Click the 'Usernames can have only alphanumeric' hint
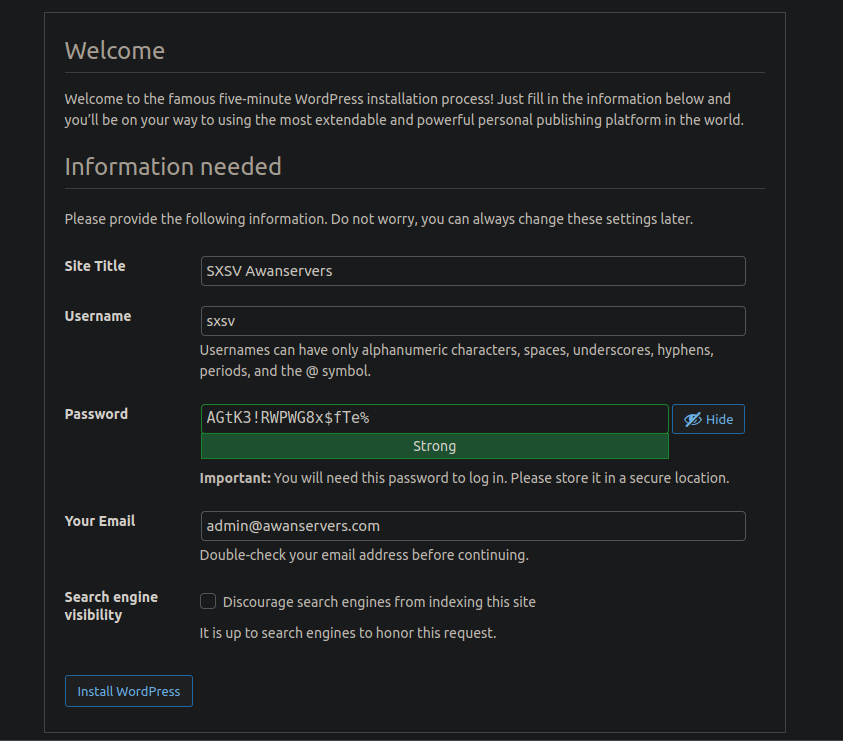This screenshot has height=741, width=843. point(456,360)
